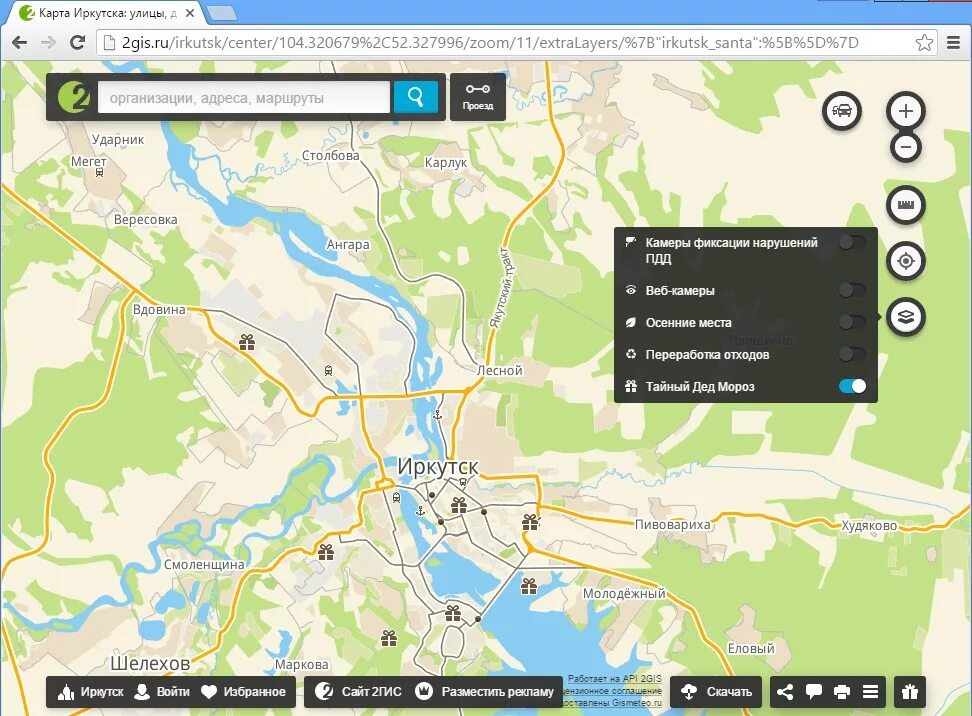
Task: Click the Скачать download button
Action: pyautogui.click(x=716, y=692)
